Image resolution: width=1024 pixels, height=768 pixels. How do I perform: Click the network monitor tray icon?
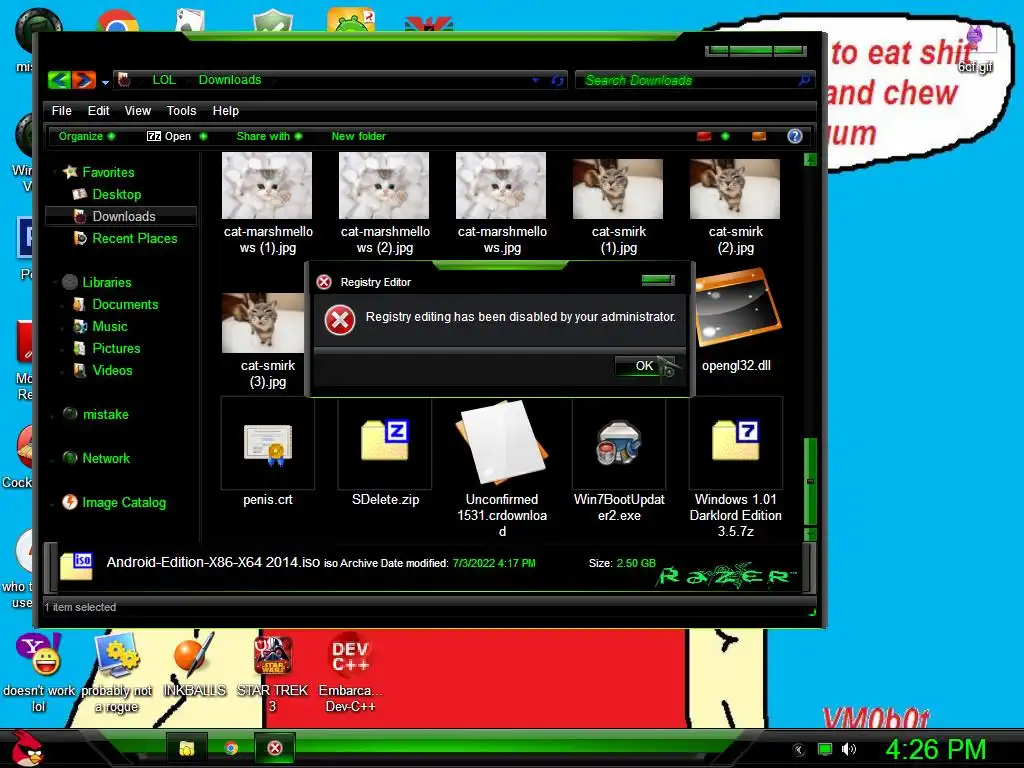click(x=825, y=749)
